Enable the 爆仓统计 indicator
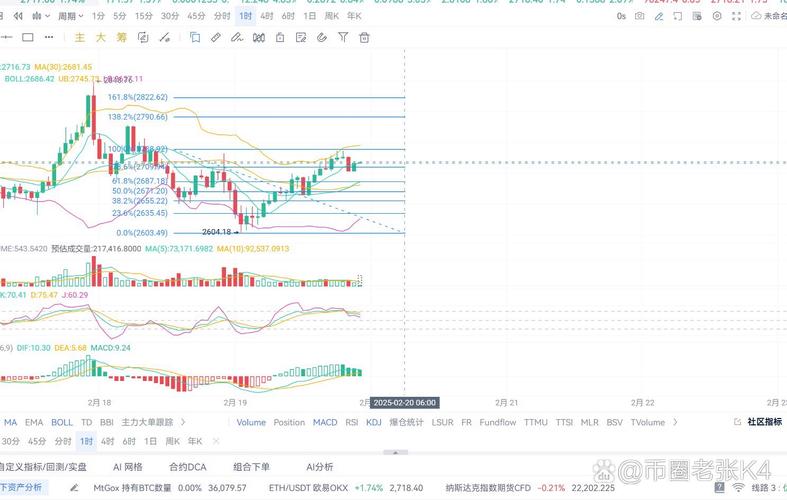This screenshot has height=500, width=787. pyautogui.click(x=407, y=422)
